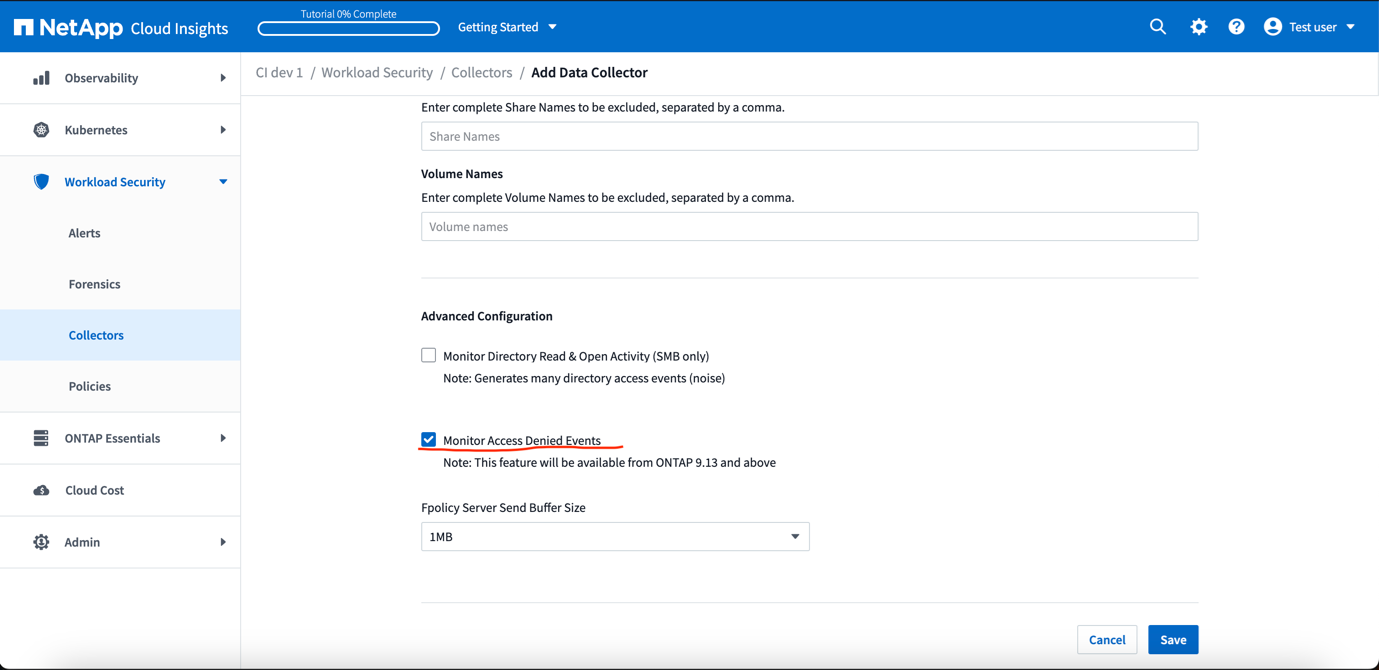Enable Monitor Directory Read & Open Activity checkbox
Image resolution: width=1379 pixels, height=670 pixels.
click(429, 355)
